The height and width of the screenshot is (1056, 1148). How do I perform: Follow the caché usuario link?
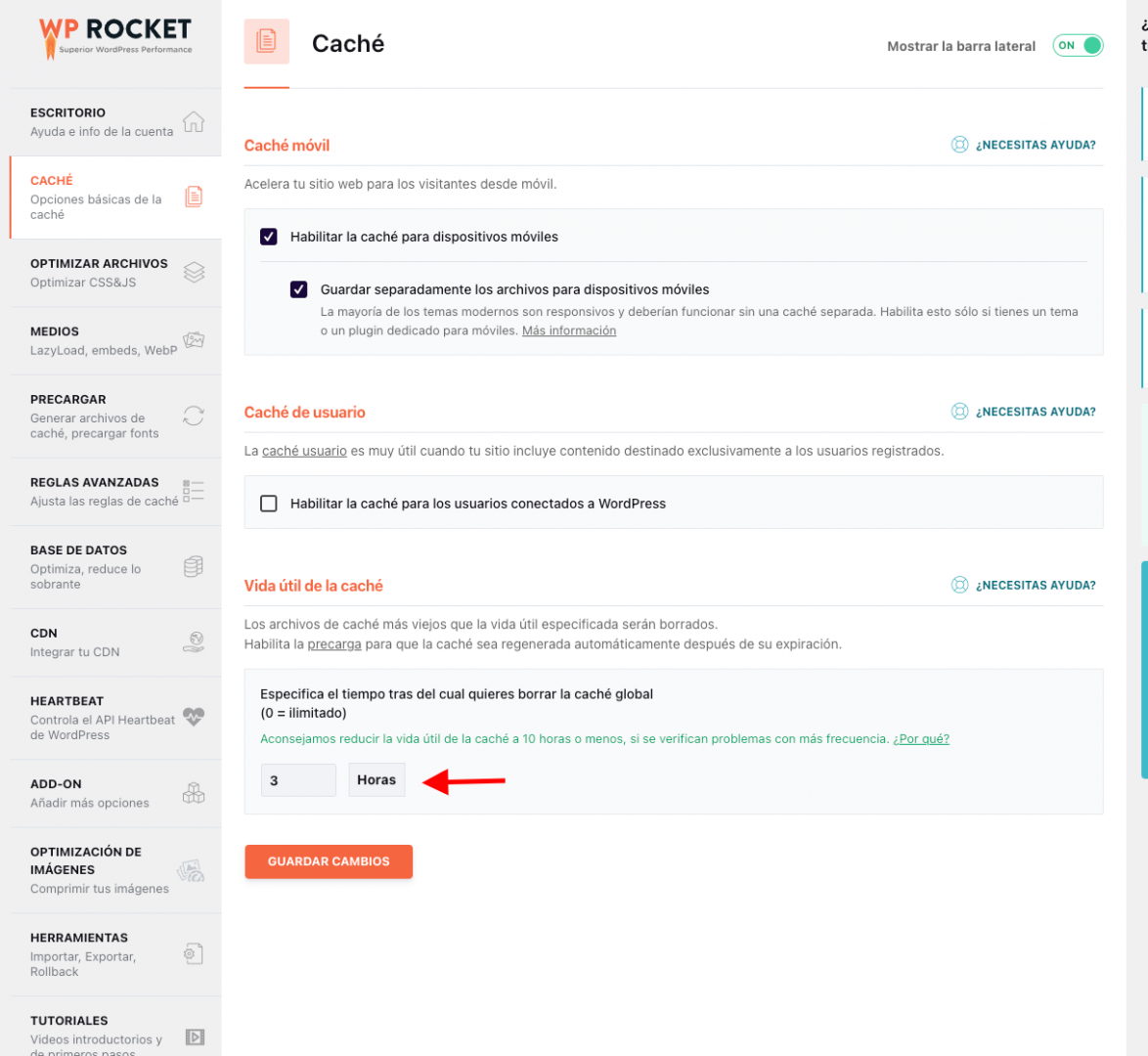304,451
